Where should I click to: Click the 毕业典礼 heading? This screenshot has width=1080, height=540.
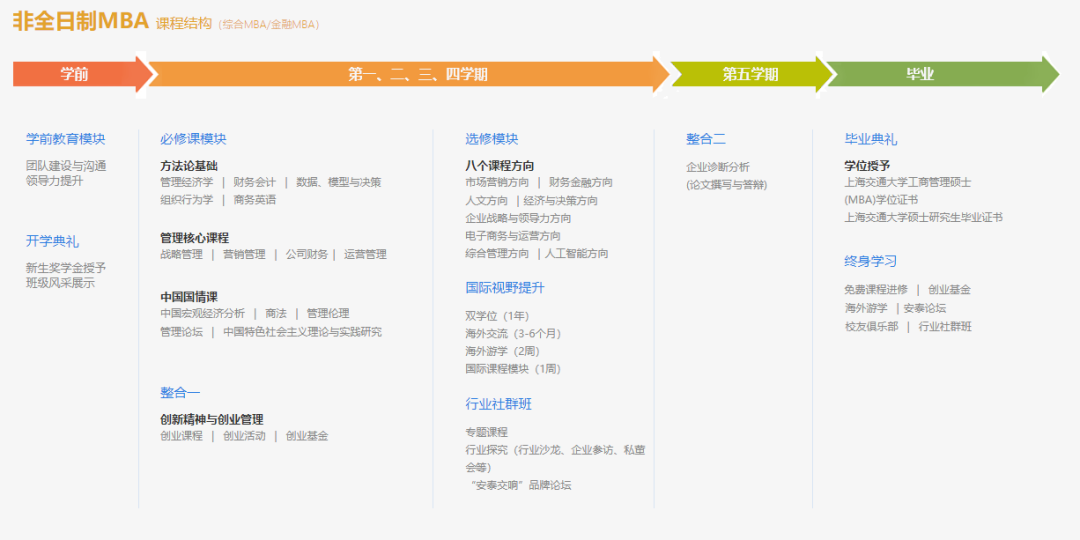pyautogui.click(x=870, y=139)
